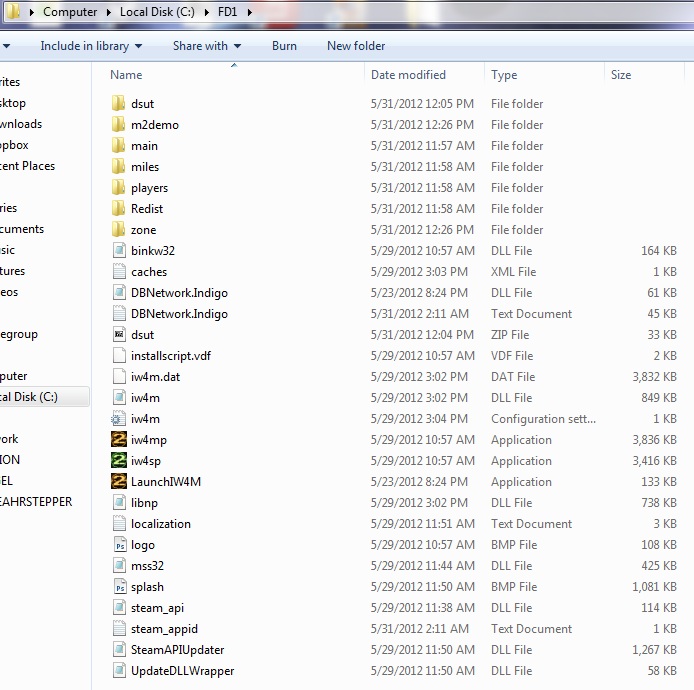
Task: Open the Share with dropdown
Action: pos(207,46)
